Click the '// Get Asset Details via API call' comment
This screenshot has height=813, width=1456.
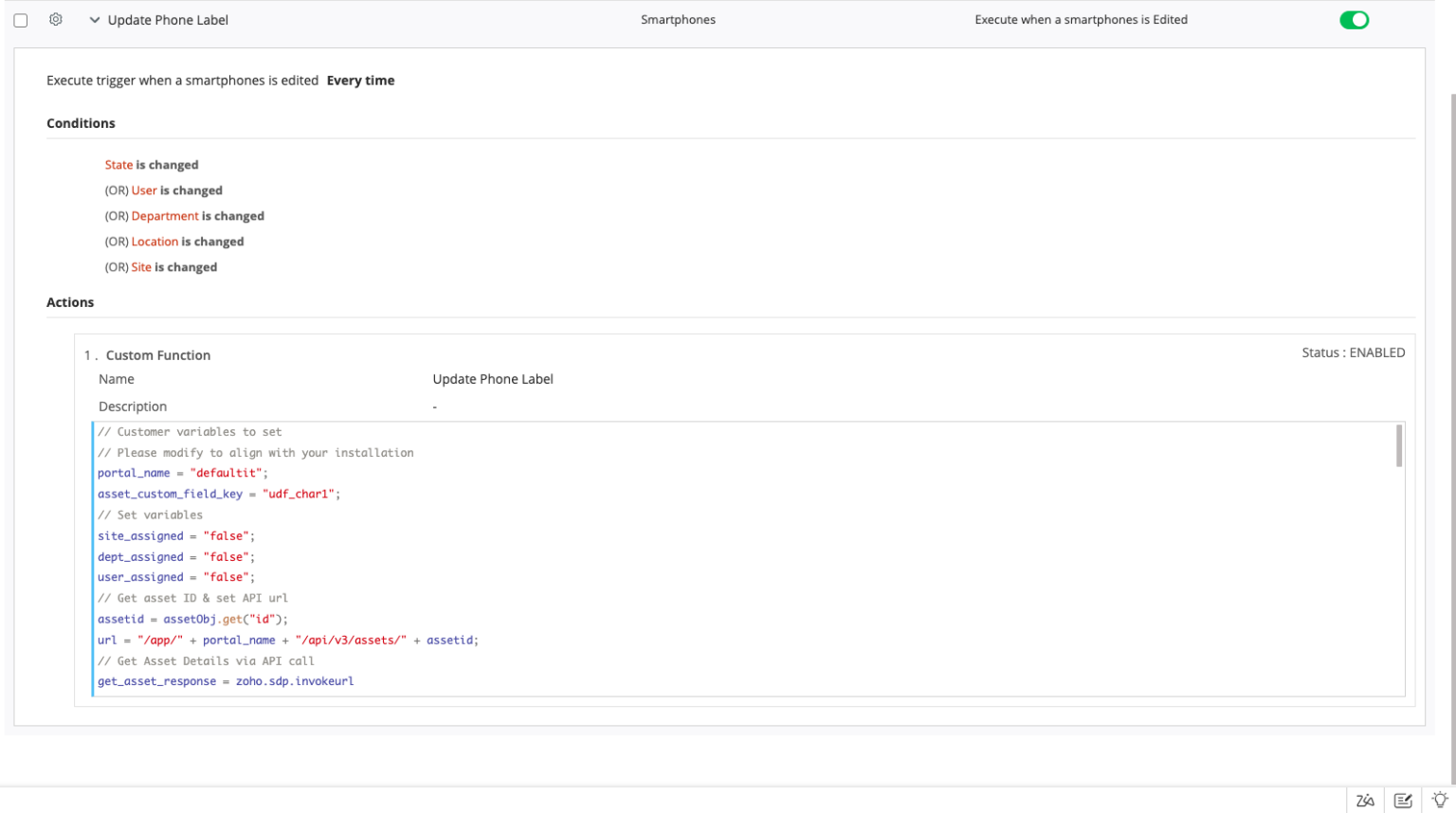206,660
